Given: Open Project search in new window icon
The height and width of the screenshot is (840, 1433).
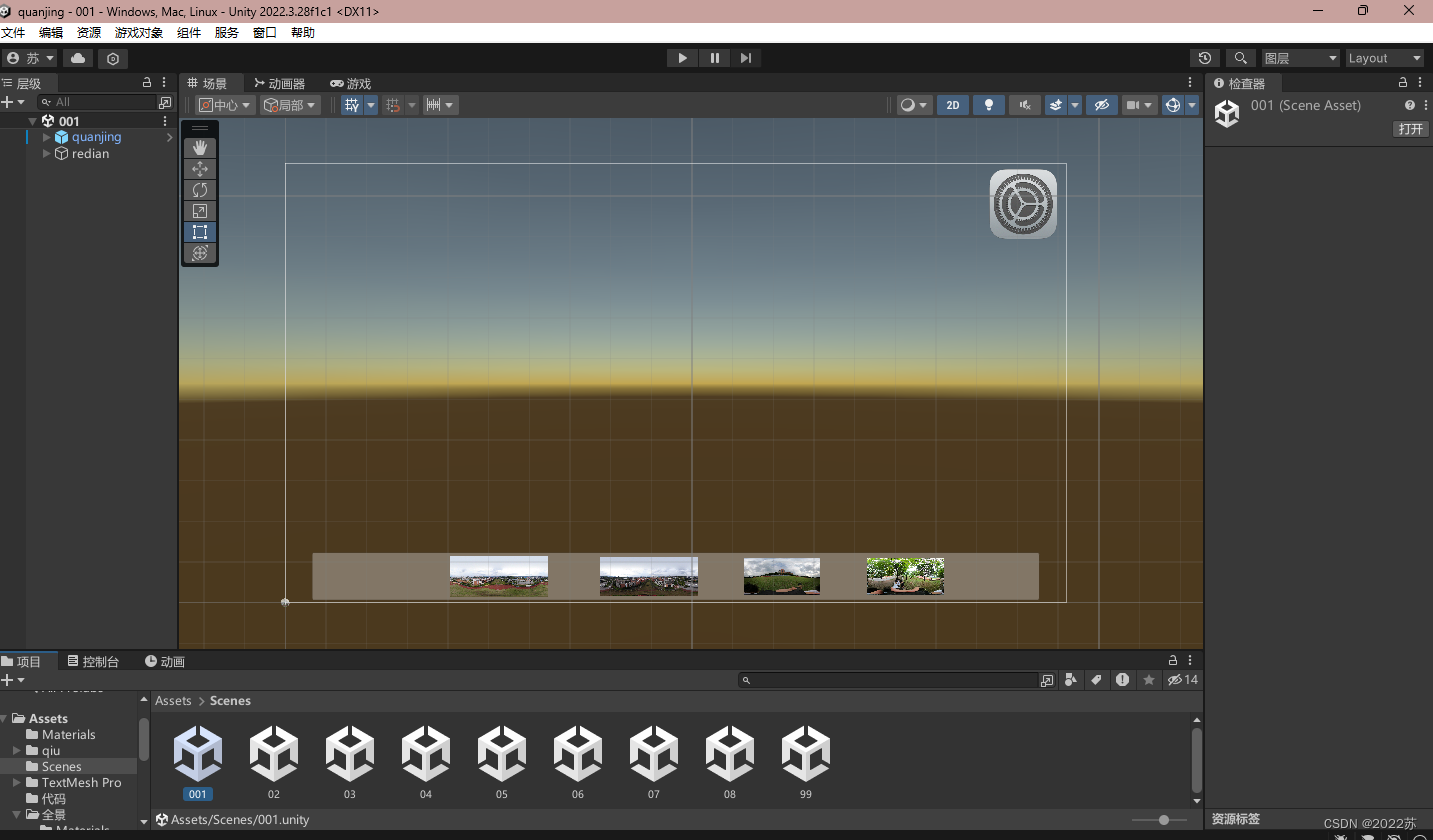Looking at the screenshot, I should coord(1047,680).
